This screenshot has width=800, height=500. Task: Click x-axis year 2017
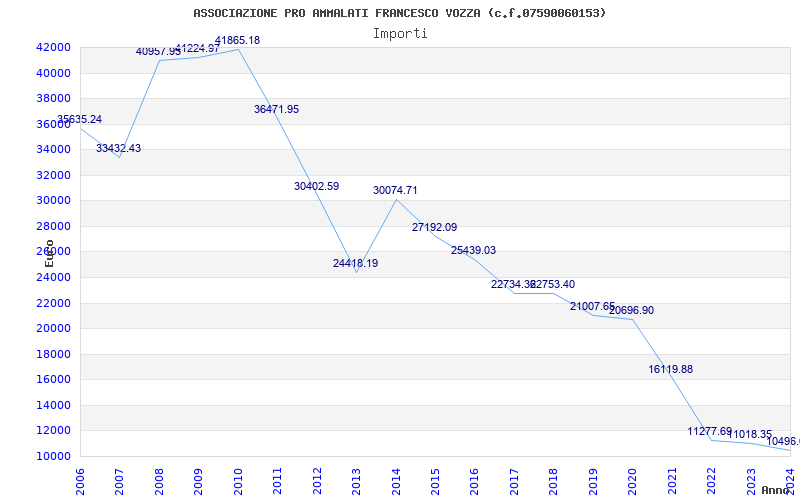tap(514, 482)
